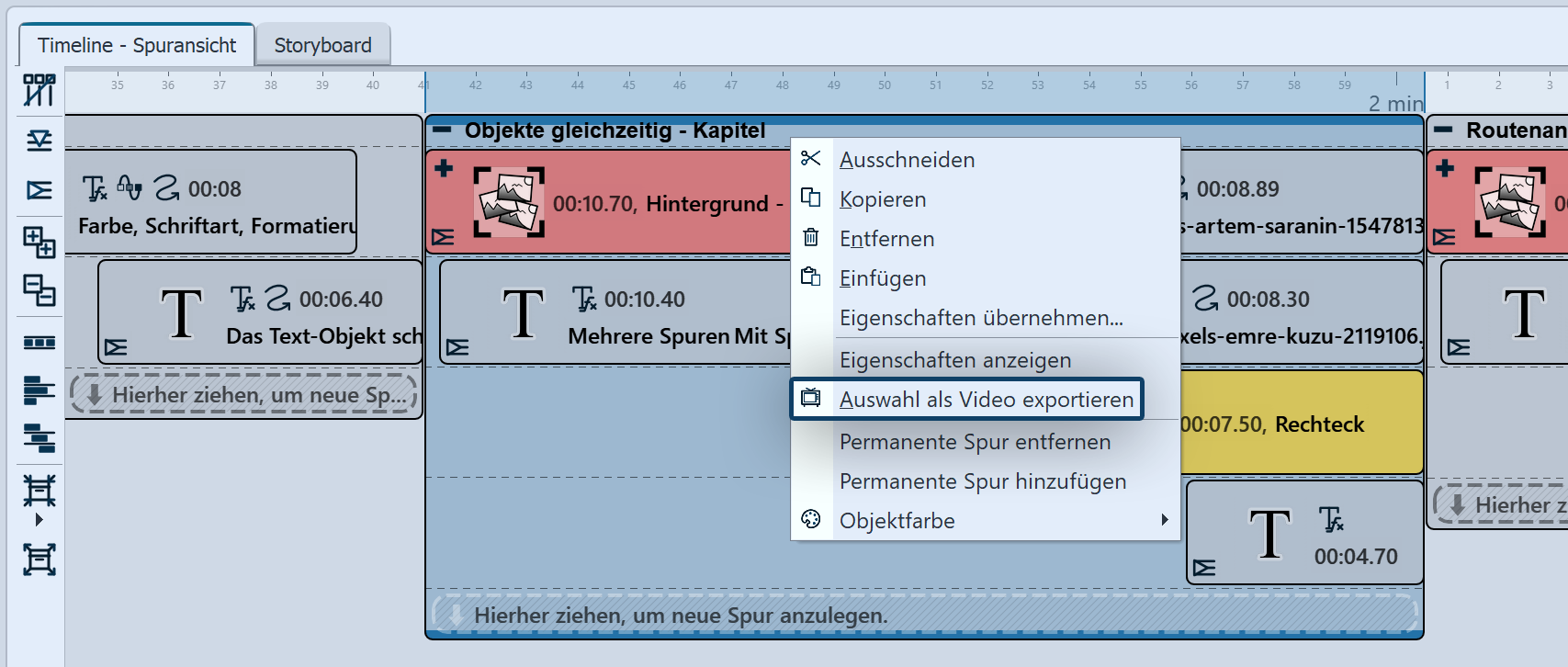Click the fade icon in Hintergrund object corner
Screen dimensions: 1568x667
(x=443, y=238)
